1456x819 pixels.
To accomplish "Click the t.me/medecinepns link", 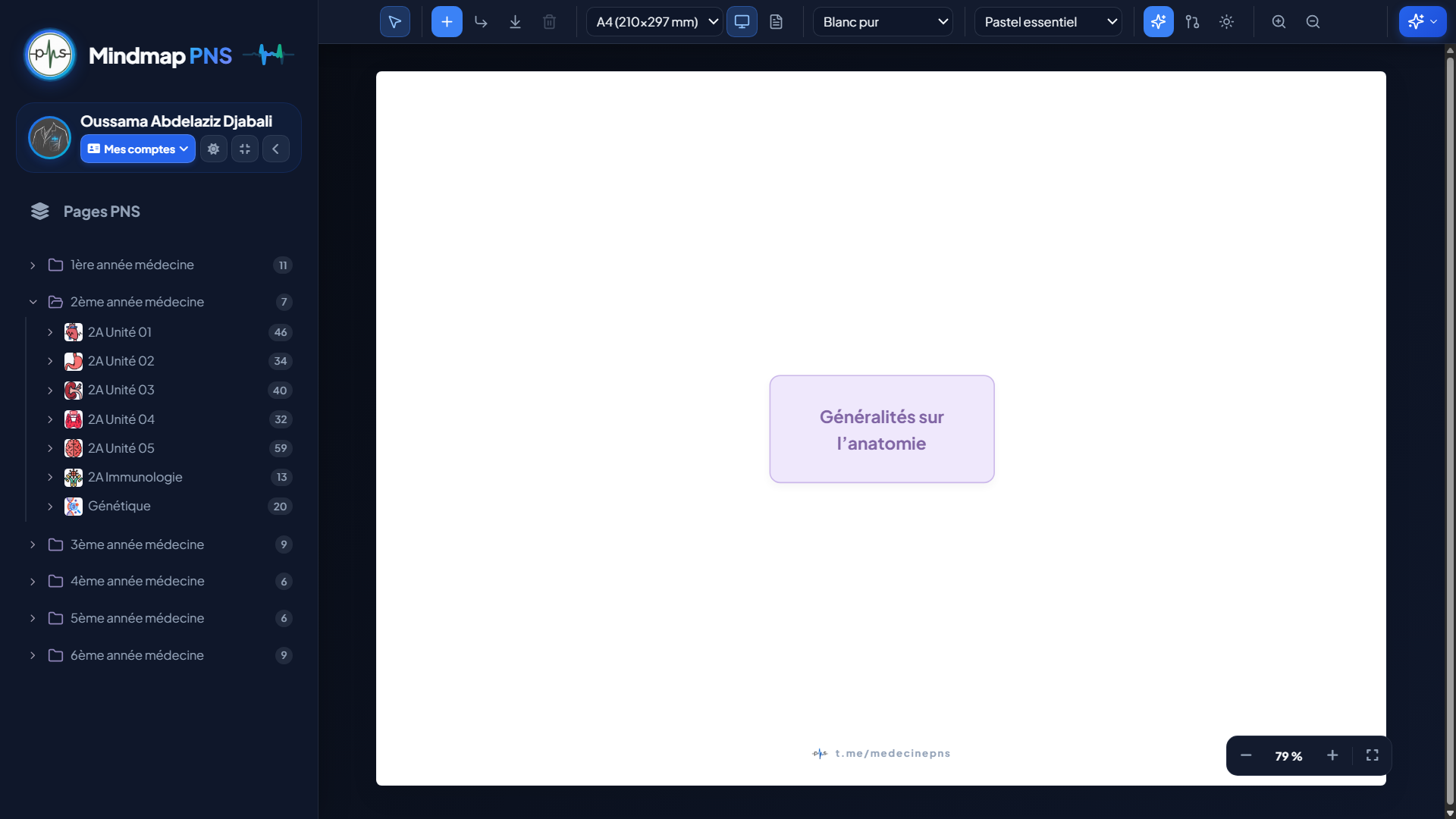I will [x=893, y=753].
